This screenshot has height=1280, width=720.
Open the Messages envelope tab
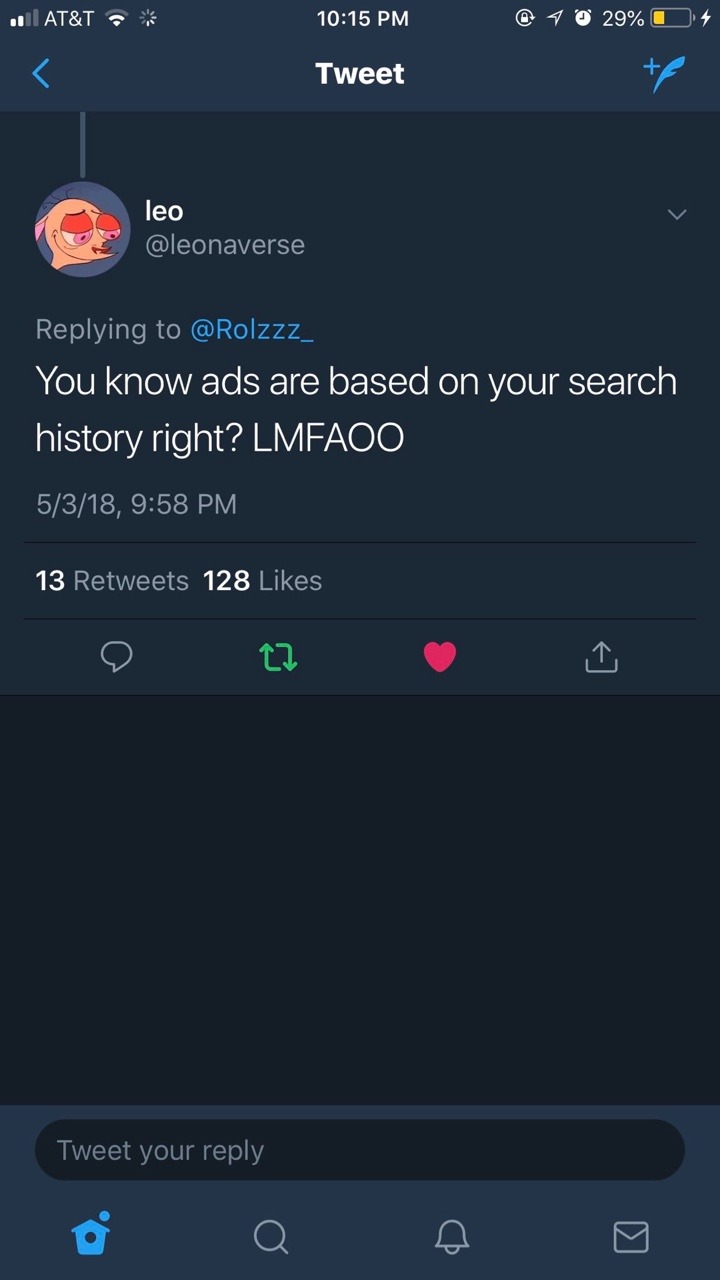pyautogui.click(x=630, y=1237)
